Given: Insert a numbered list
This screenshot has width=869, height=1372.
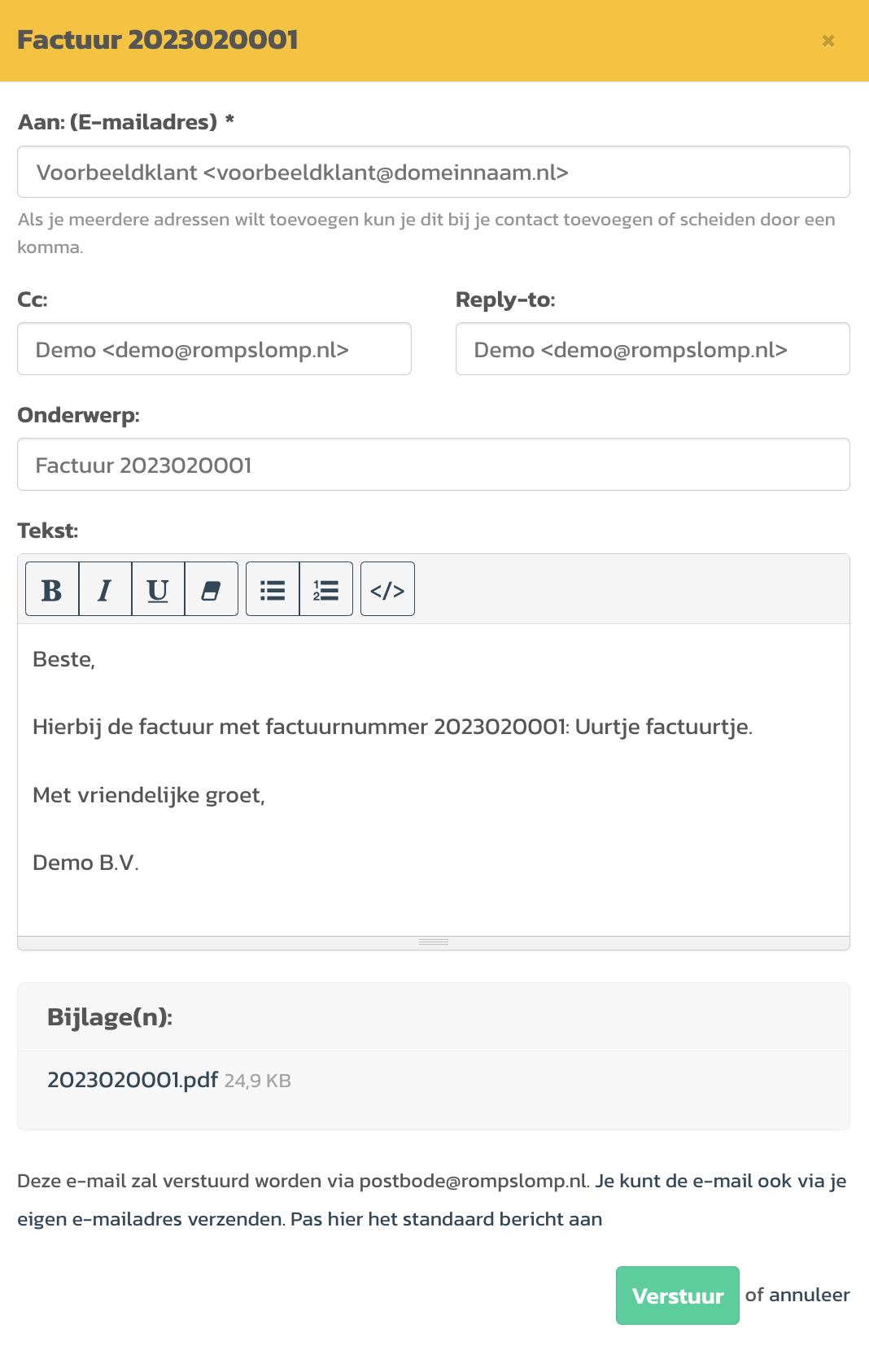Looking at the screenshot, I should click(x=325, y=589).
